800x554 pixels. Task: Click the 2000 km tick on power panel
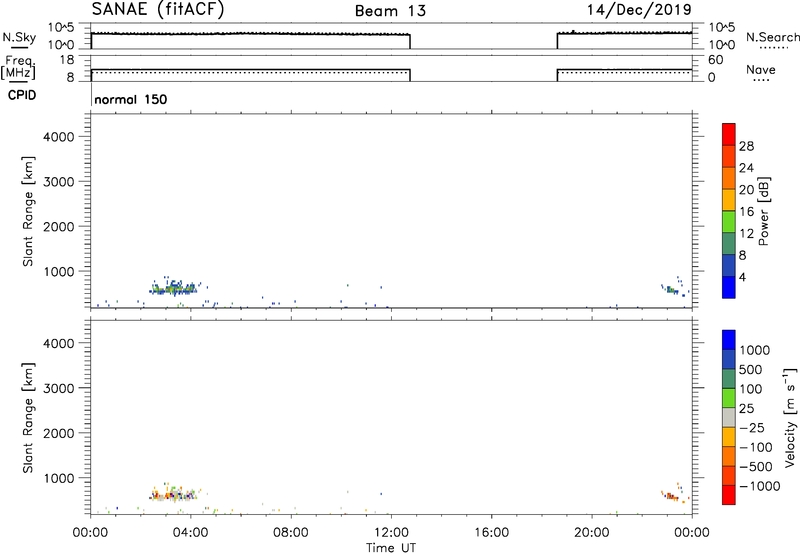pyautogui.click(x=58, y=226)
